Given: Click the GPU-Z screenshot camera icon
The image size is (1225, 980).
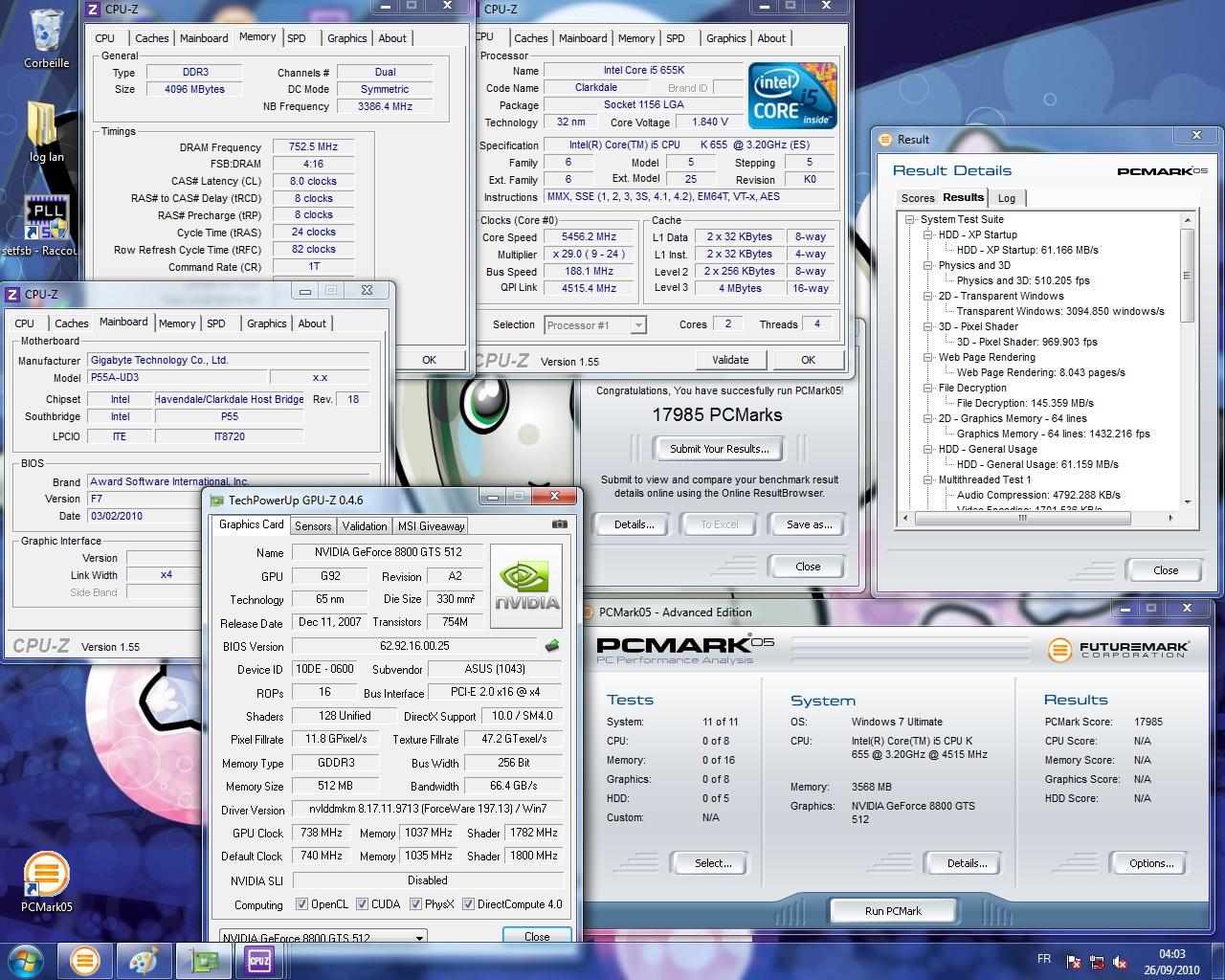Looking at the screenshot, I should [559, 524].
